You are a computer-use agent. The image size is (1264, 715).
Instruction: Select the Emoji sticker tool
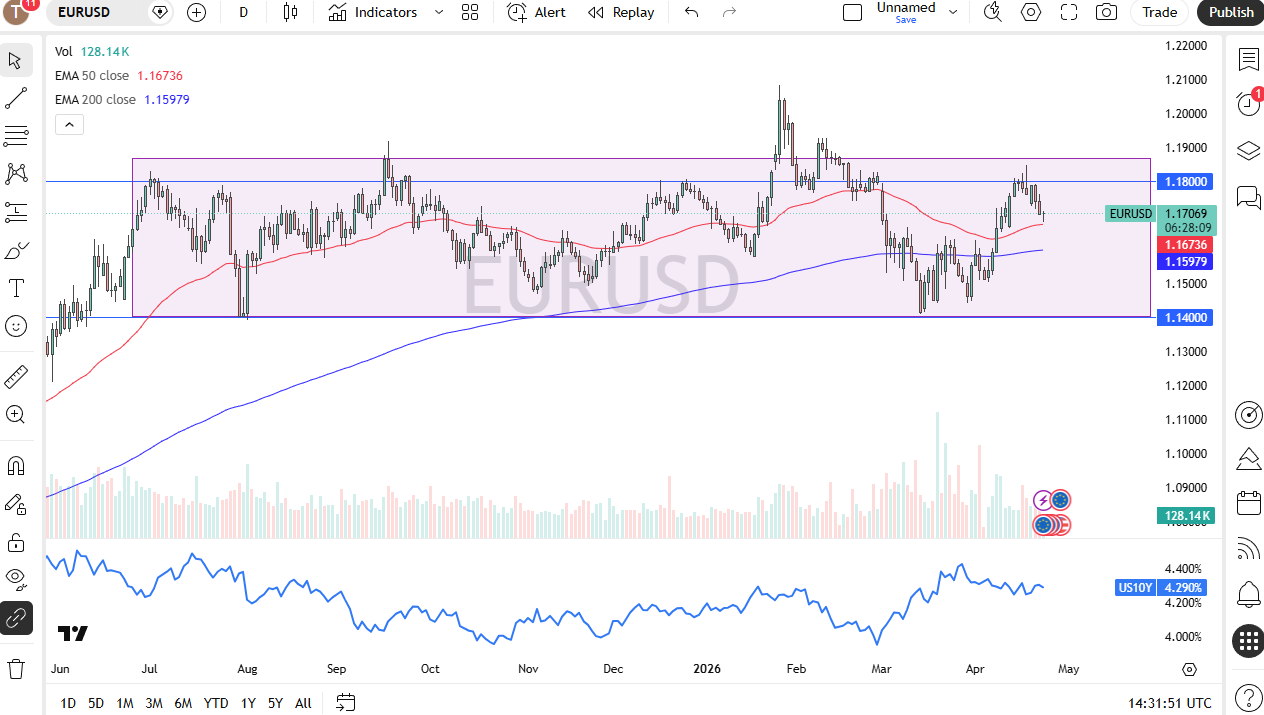click(16, 326)
